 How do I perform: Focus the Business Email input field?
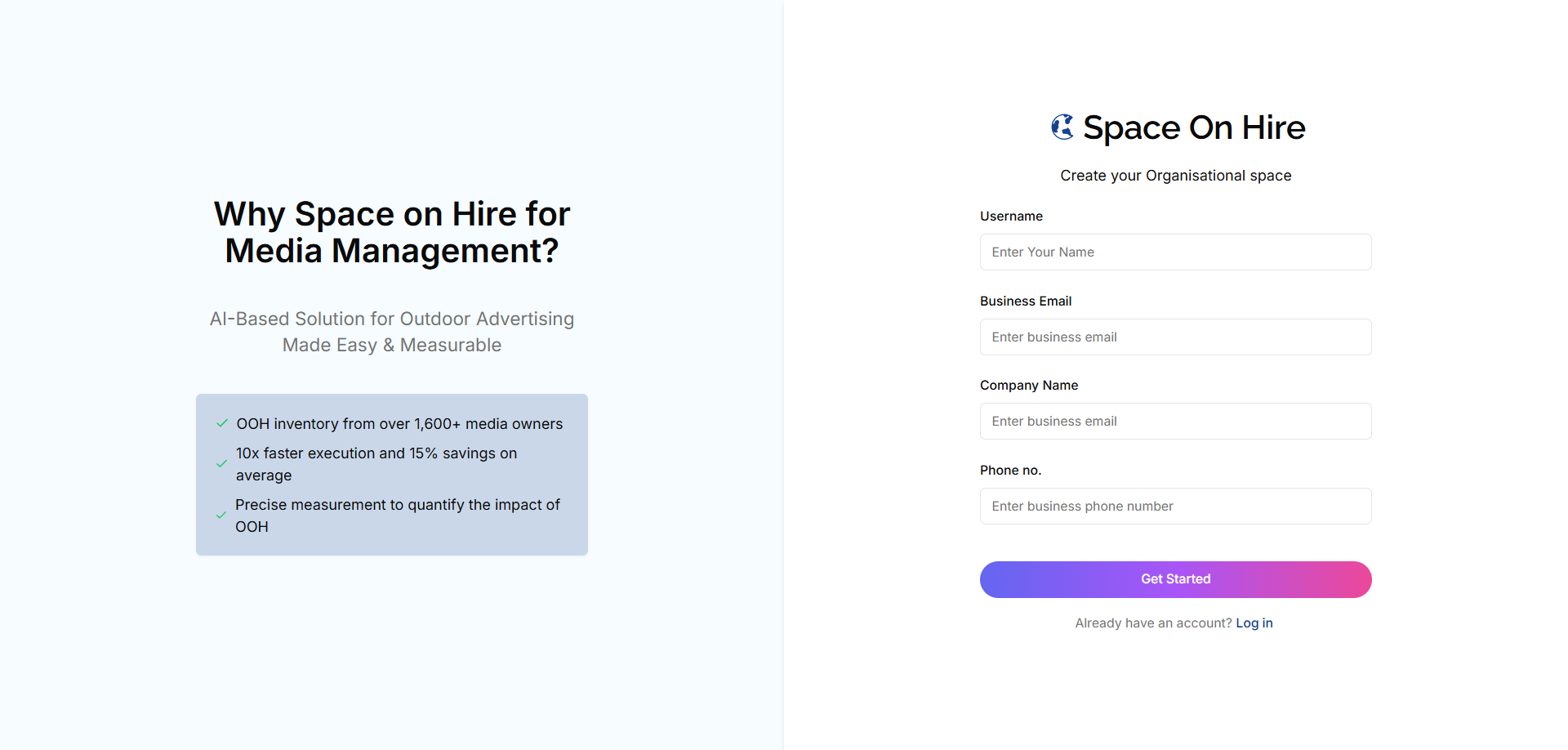(x=1175, y=337)
